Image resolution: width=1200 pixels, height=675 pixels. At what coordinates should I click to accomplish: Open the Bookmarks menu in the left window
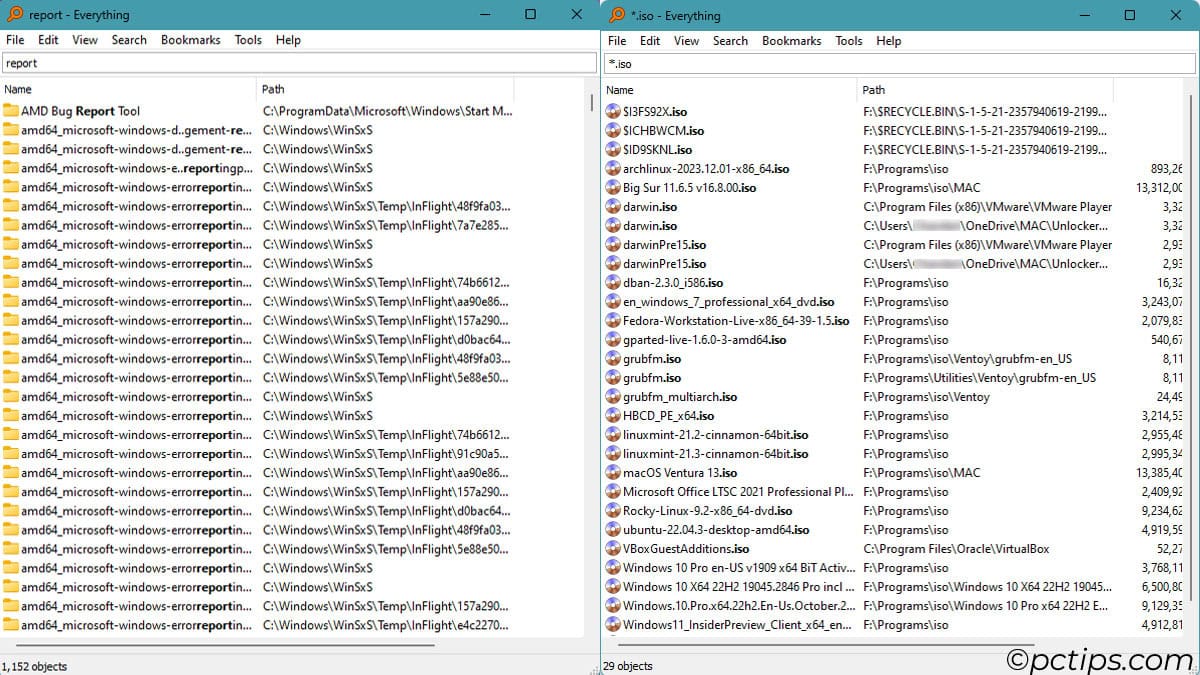tap(190, 40)
